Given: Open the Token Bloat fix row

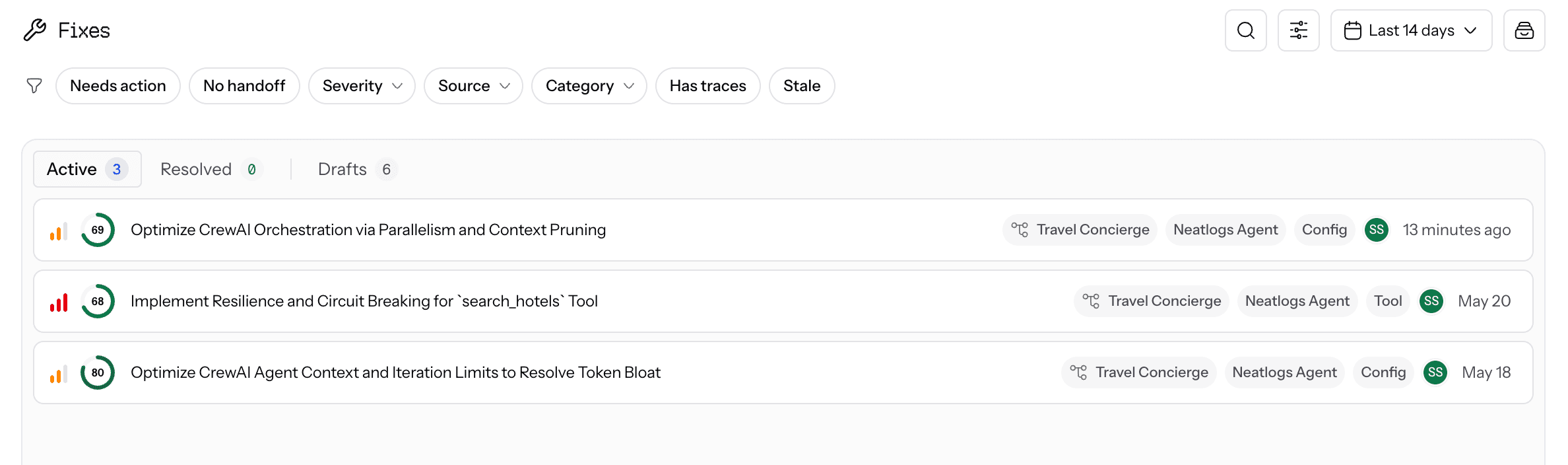Looking at the screenshot, I should tap(783, 373).
